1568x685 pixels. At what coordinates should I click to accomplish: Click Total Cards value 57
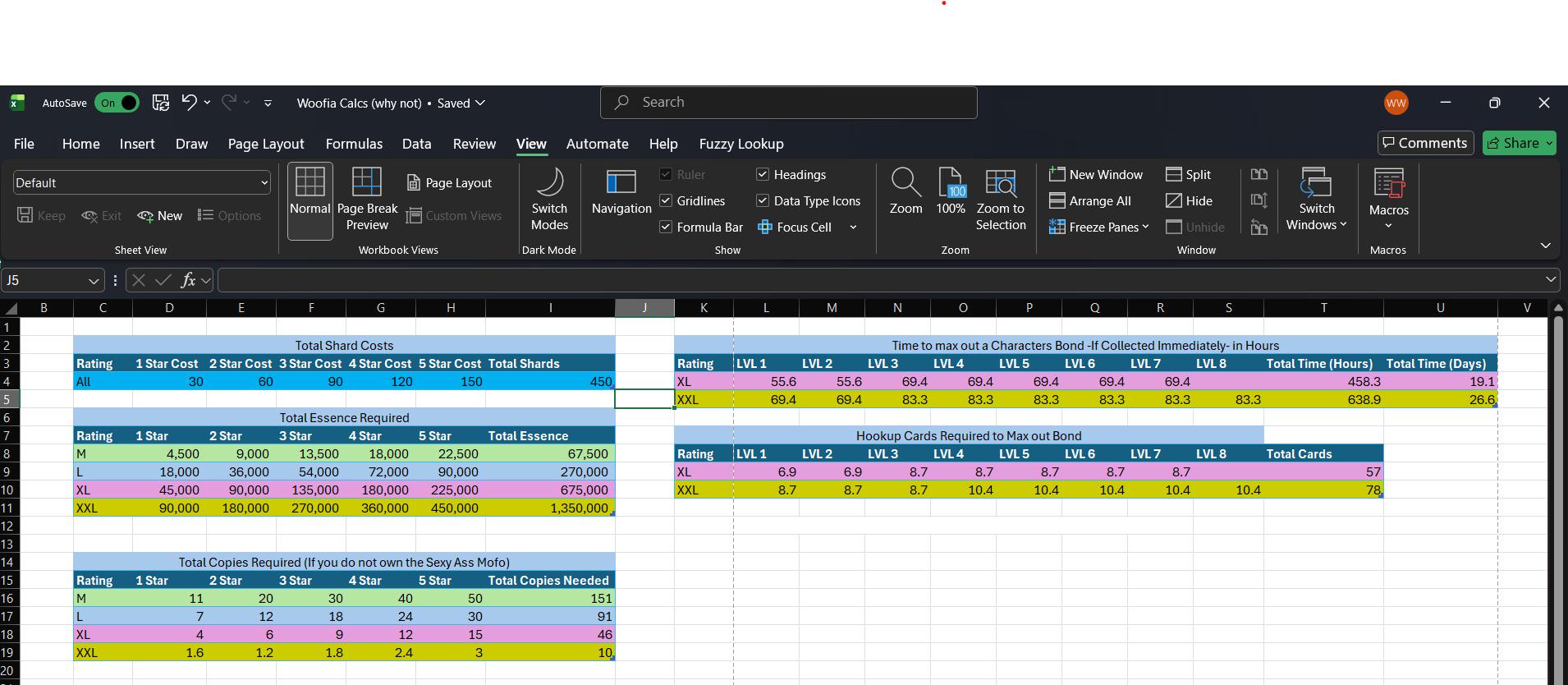click(x=1323, y=472)
